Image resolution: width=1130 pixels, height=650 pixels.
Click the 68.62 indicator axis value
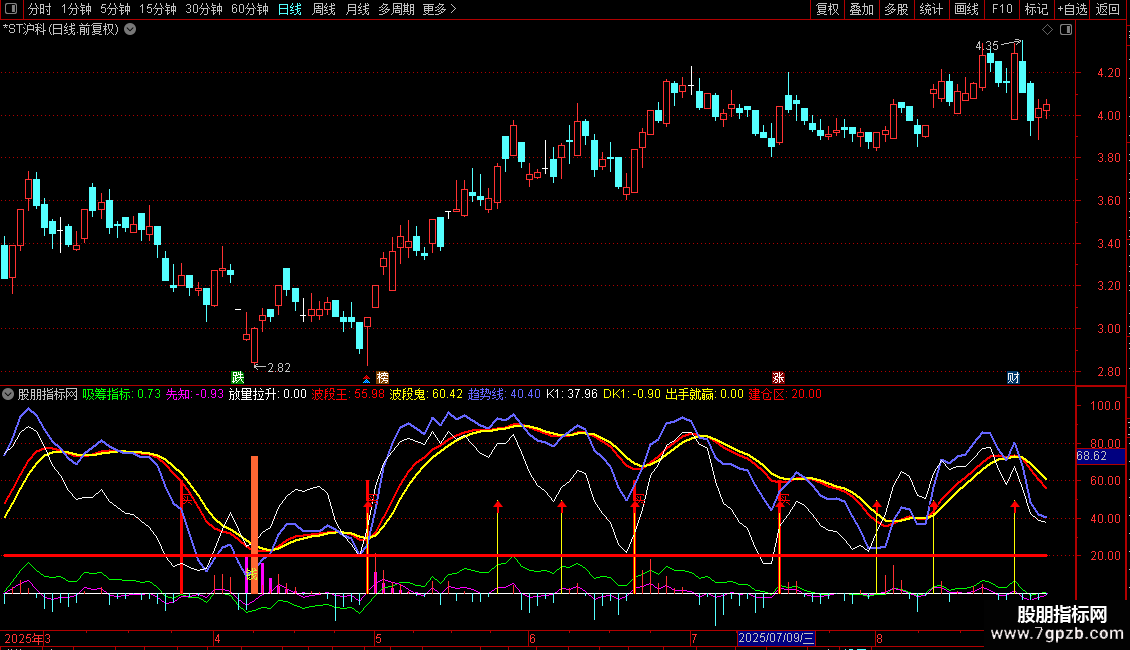coord(1092,456)
